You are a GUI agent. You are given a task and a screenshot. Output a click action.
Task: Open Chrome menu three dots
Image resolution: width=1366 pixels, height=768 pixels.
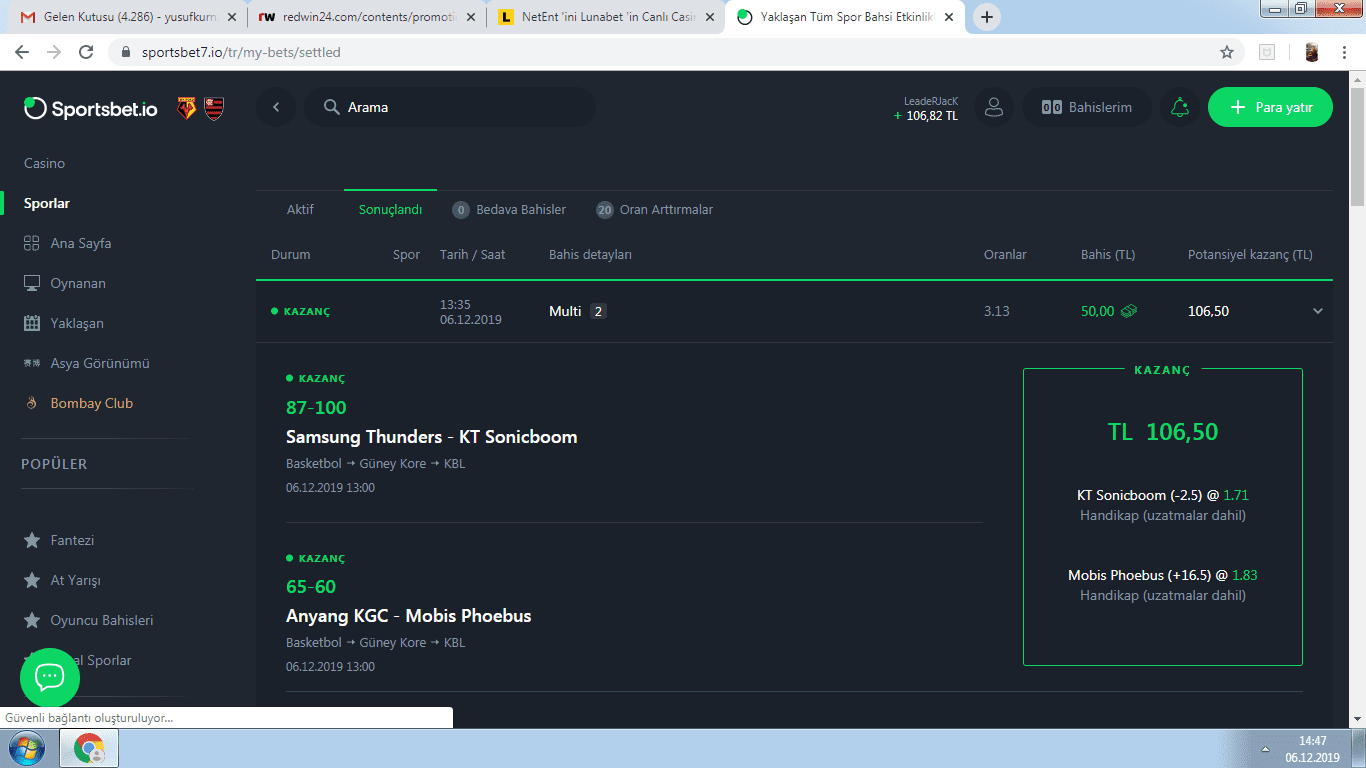click(1345, 52)
